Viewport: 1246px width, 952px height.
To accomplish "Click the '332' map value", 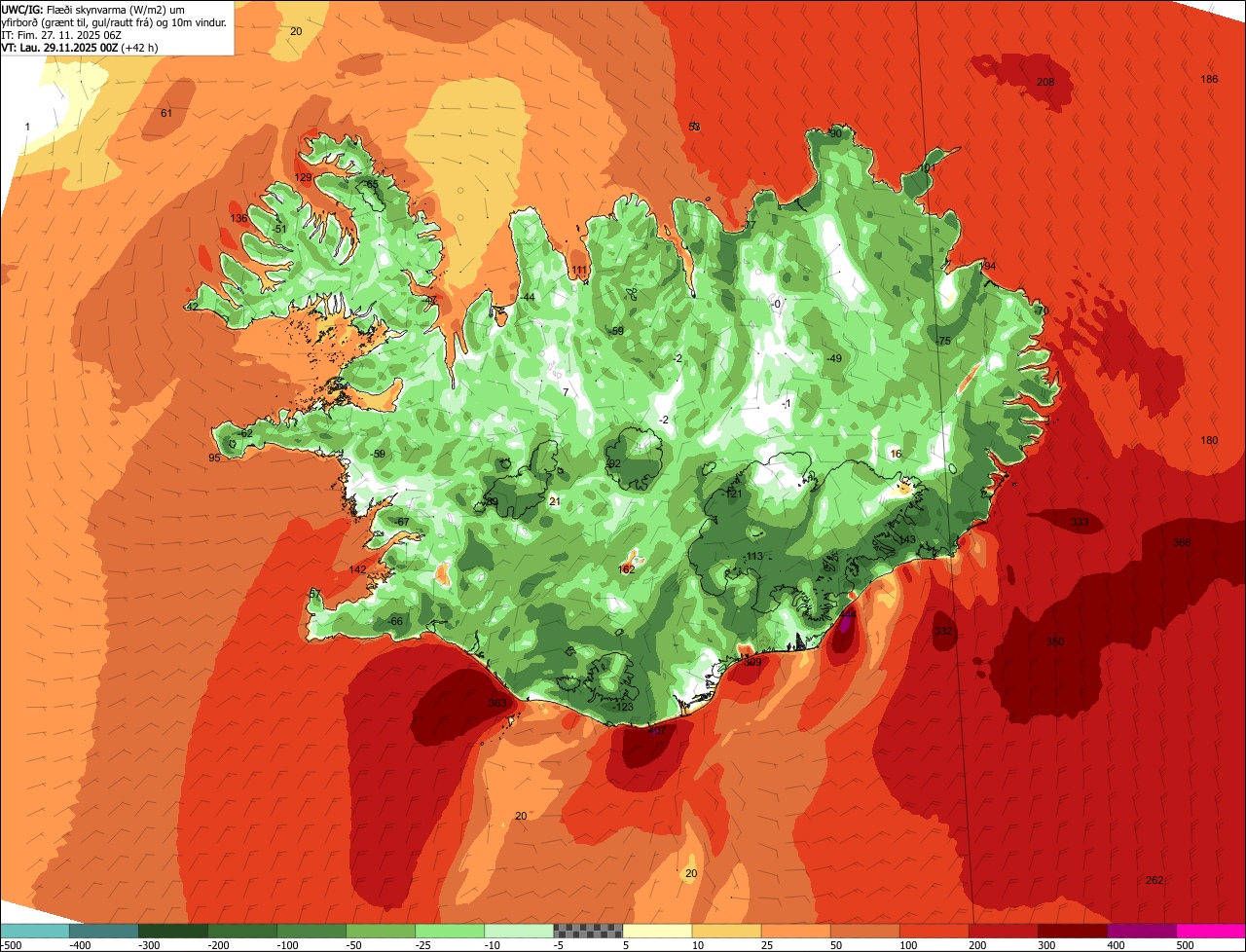I will click(943, 631).
